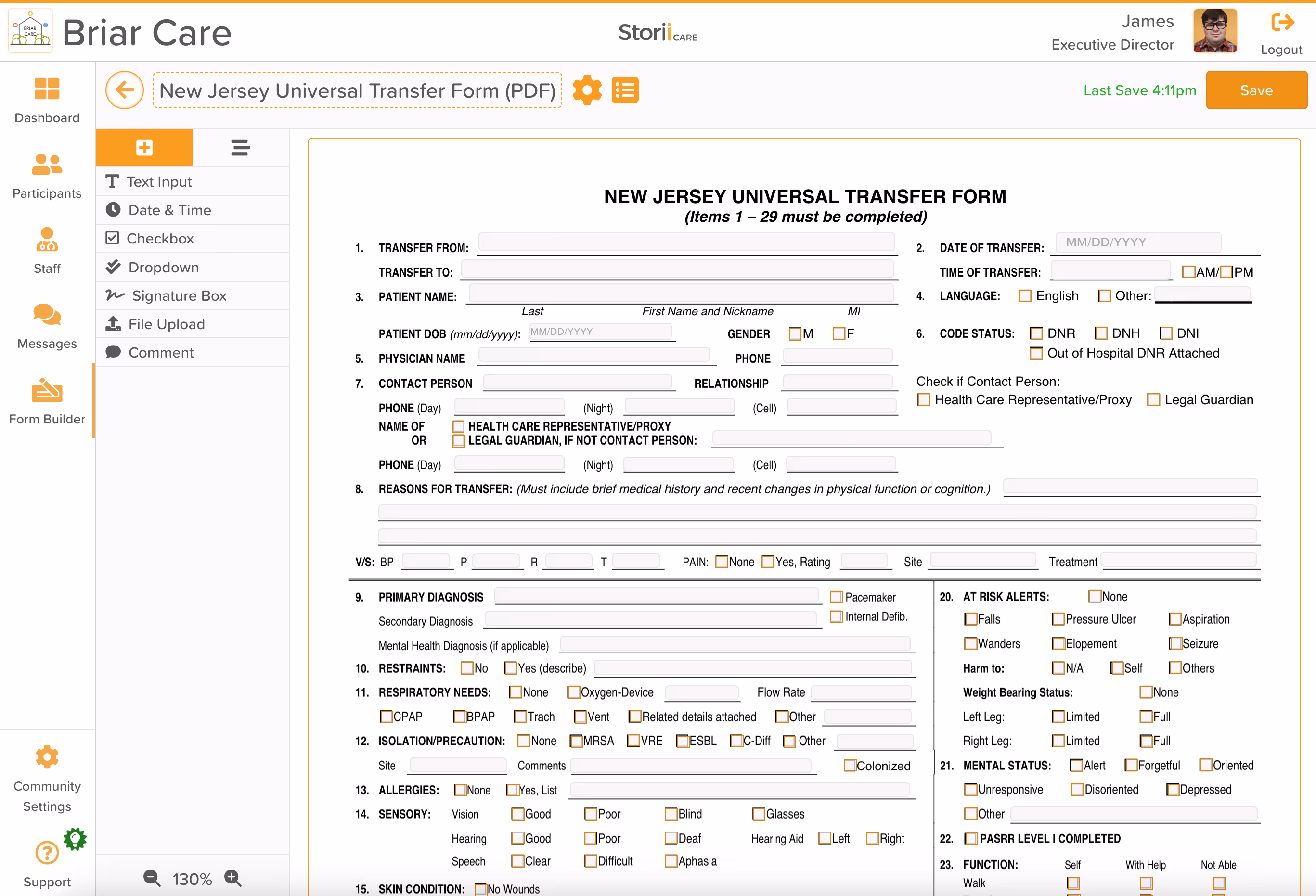
Task: Check Internal Defib. box
Action: click(x=836, y=617)
